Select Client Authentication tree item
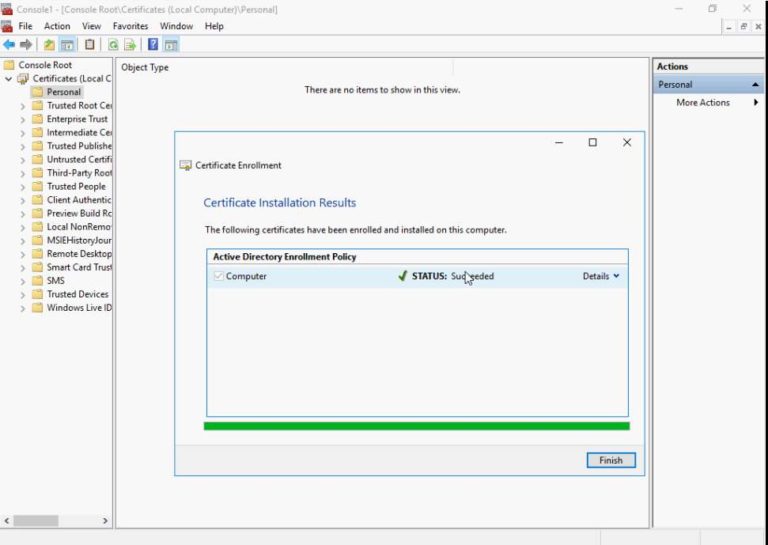768x545 pixels. 79,200
